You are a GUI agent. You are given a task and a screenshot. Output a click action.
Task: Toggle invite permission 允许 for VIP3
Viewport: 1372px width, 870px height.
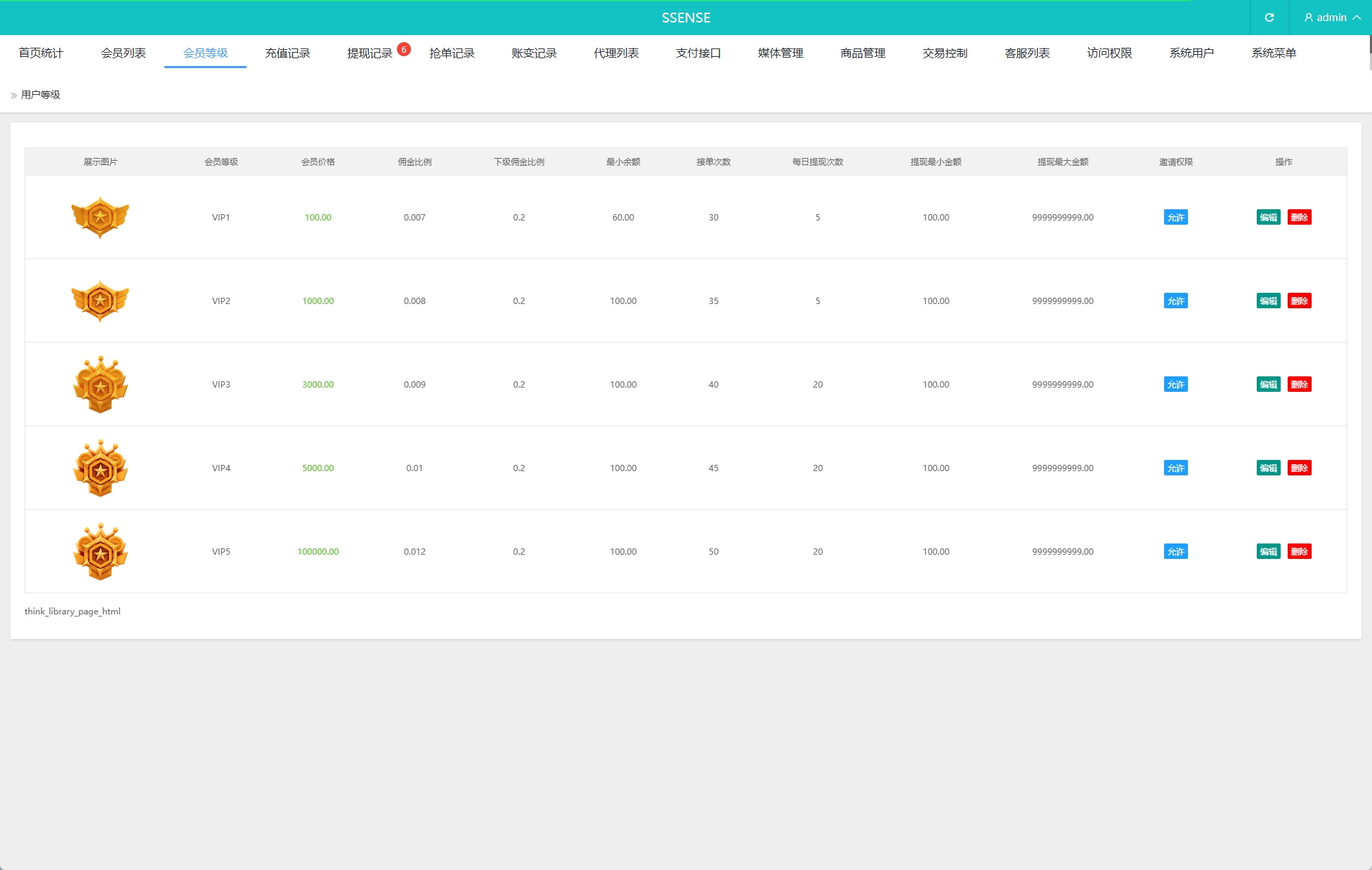(x=1175, y=384)
